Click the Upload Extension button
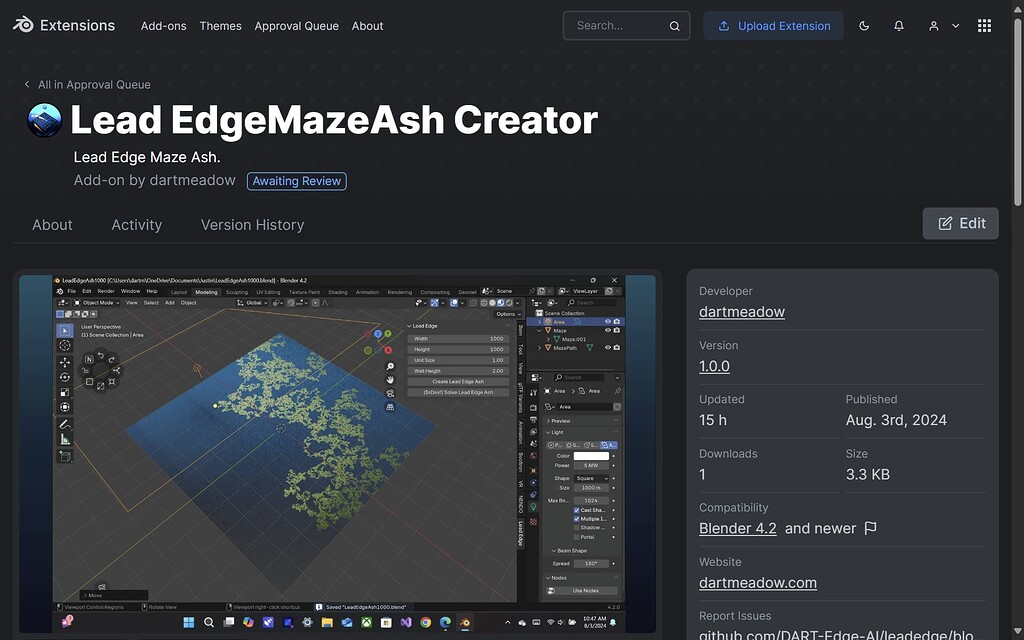Screen dimensions: 1024x640 (773, 25)
